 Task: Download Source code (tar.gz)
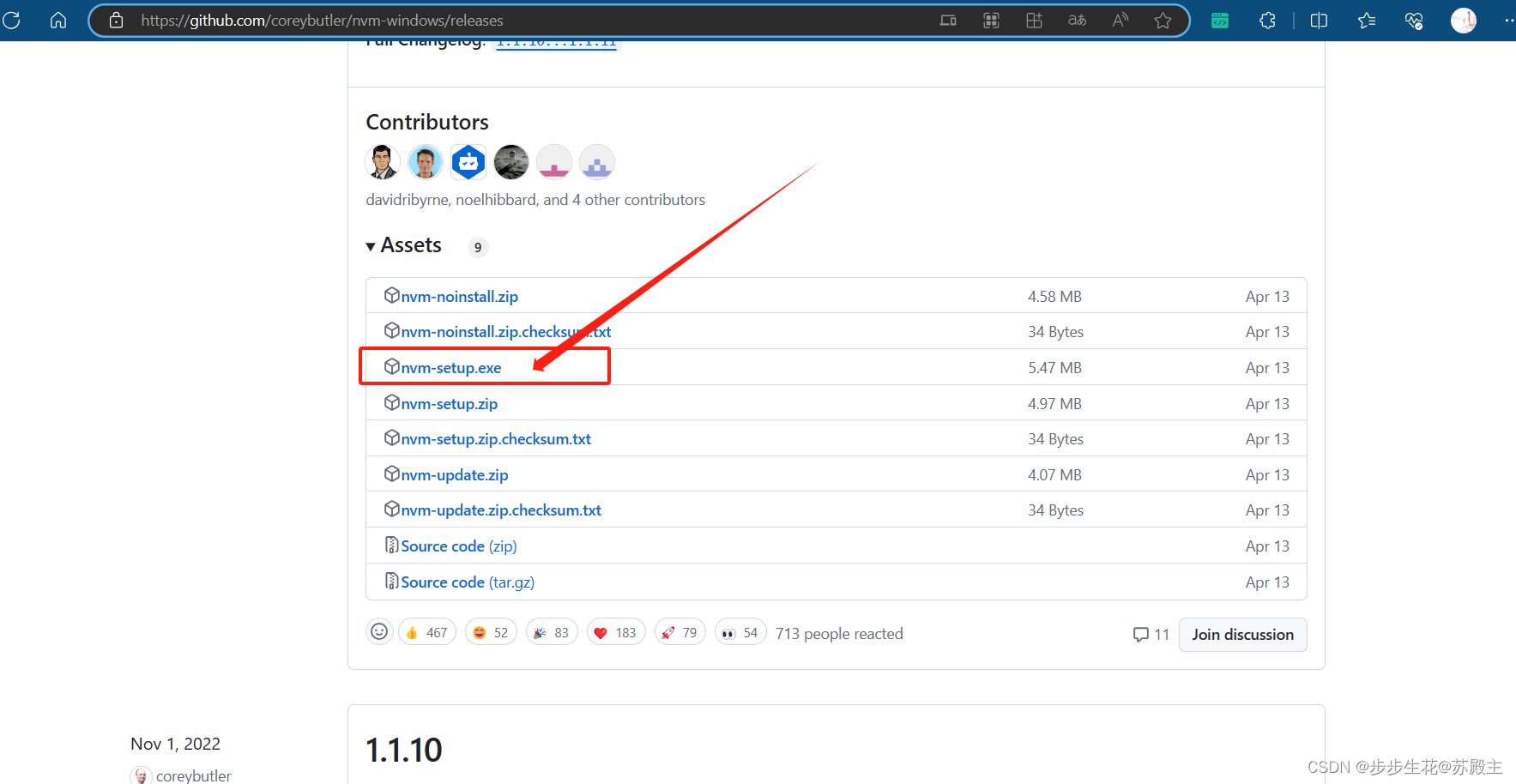click(468, 582)
